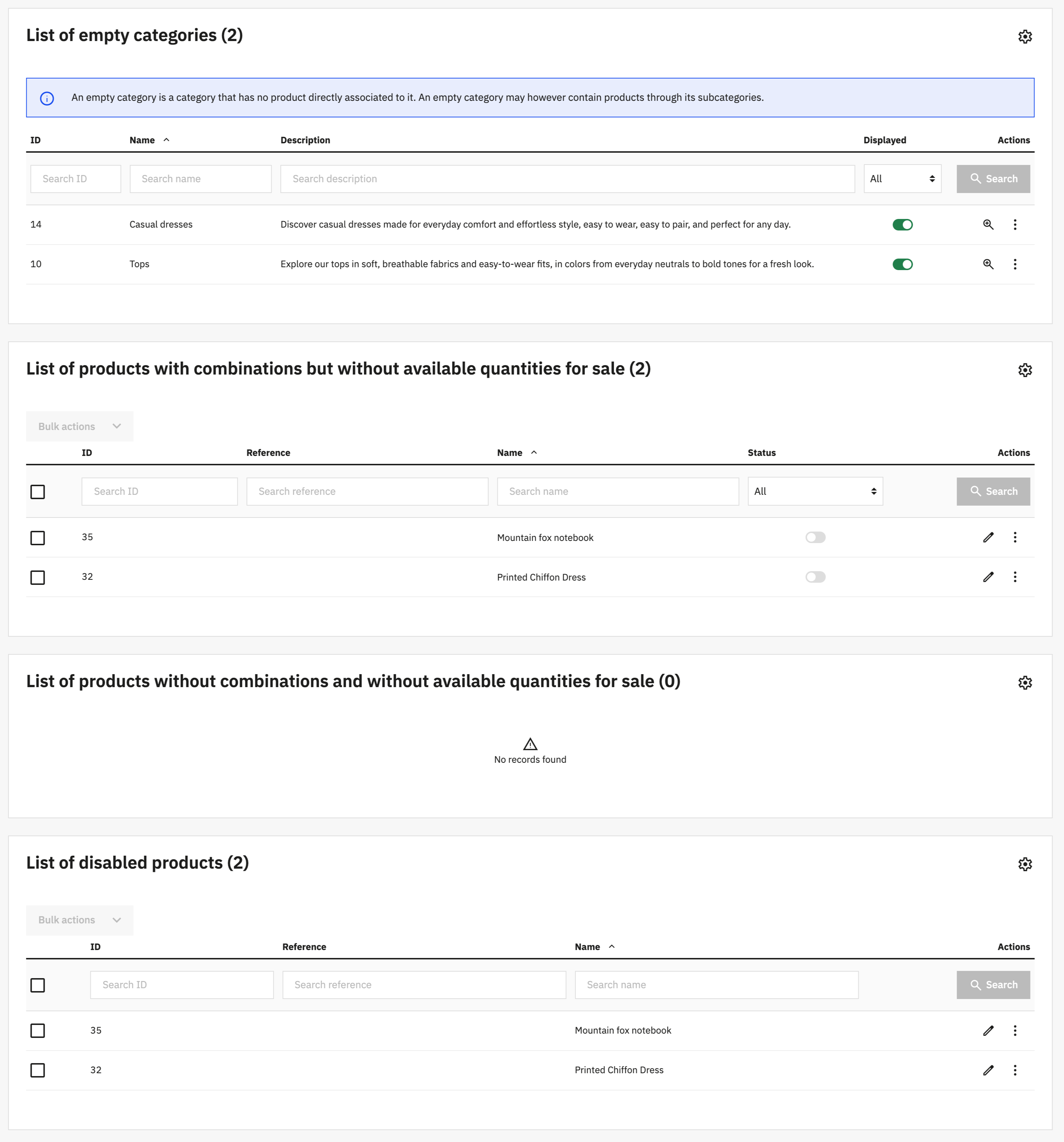The width and height of the screenshot is (1064, 1142).
Task: Click Search button in combinations products filter
Action: point(993,491)
